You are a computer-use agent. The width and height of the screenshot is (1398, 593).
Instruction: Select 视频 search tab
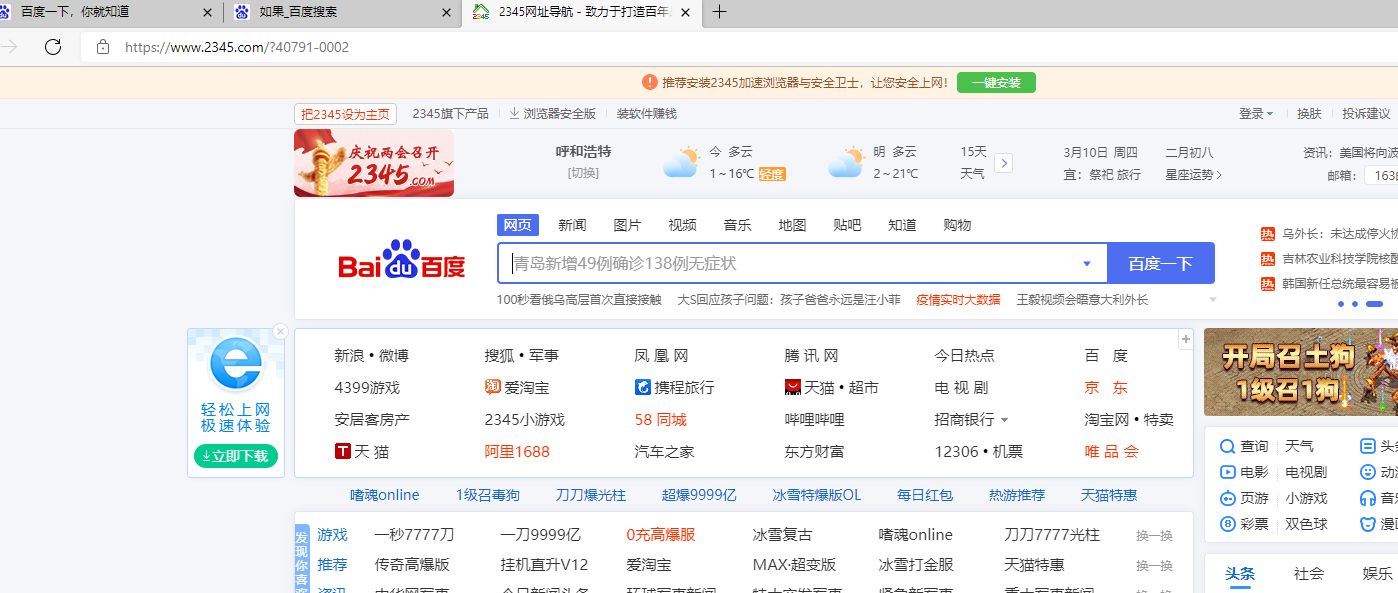(682, 225)
